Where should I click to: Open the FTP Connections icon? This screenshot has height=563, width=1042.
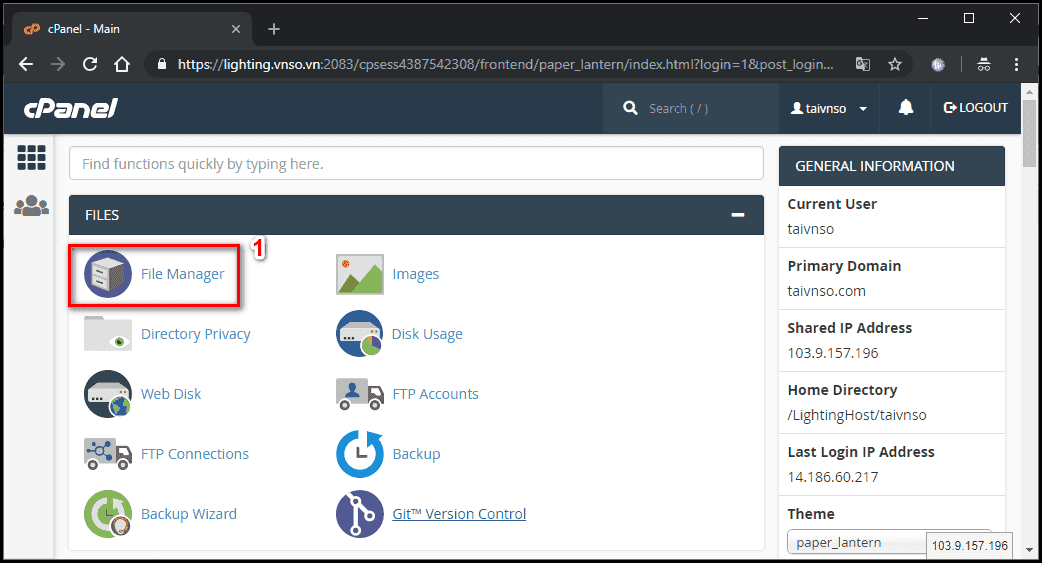[108, 454]
